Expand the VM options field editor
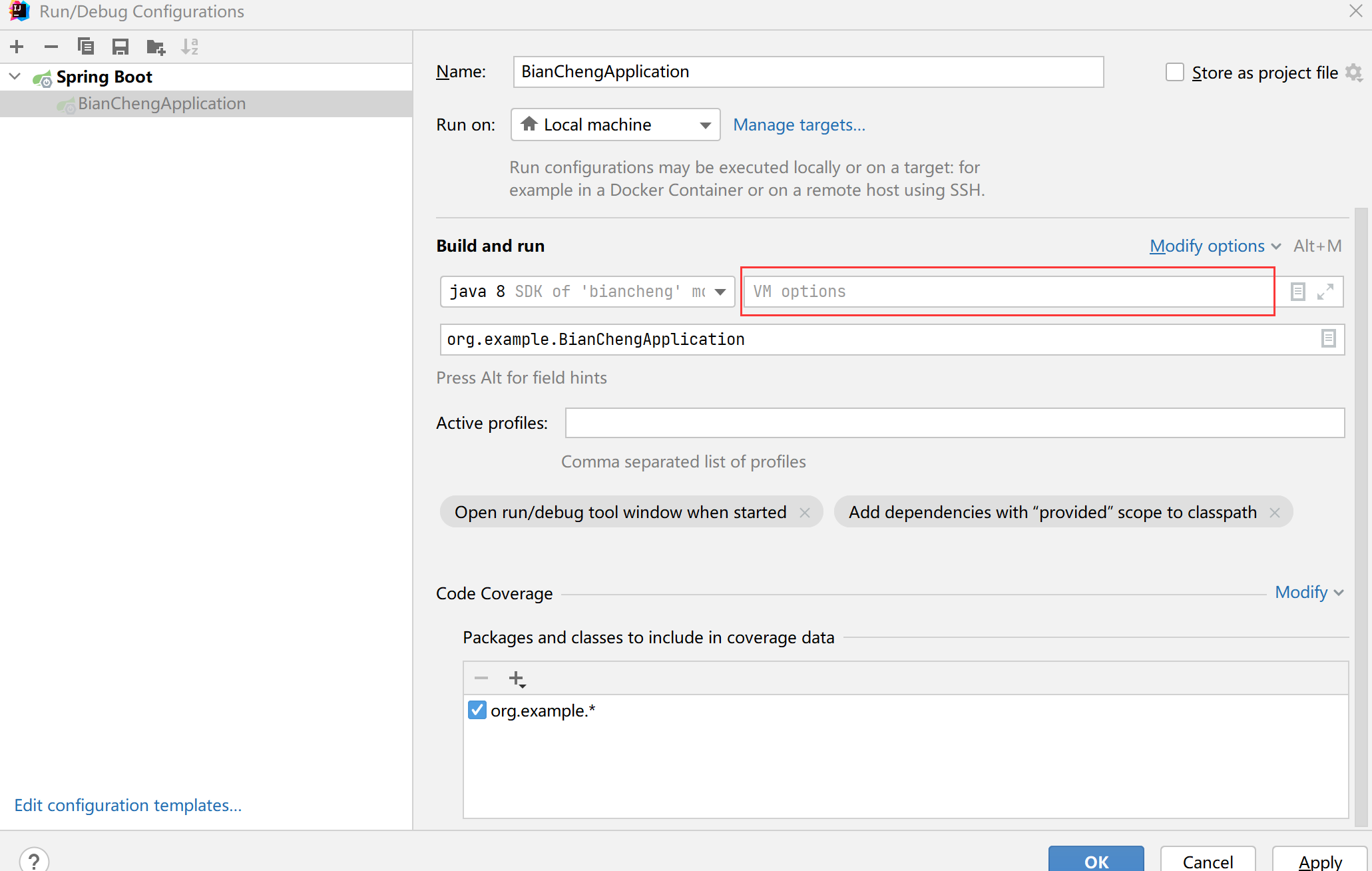This screenshot has width=1372, height=871. (1325, 291)
